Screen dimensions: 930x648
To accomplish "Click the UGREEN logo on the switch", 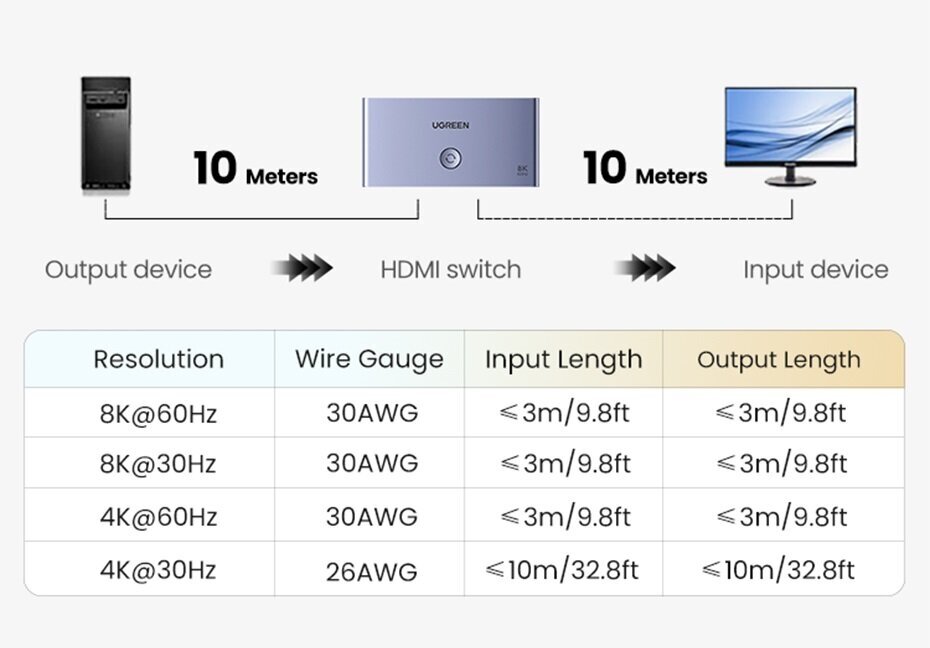I will click(x=450, y=125).
